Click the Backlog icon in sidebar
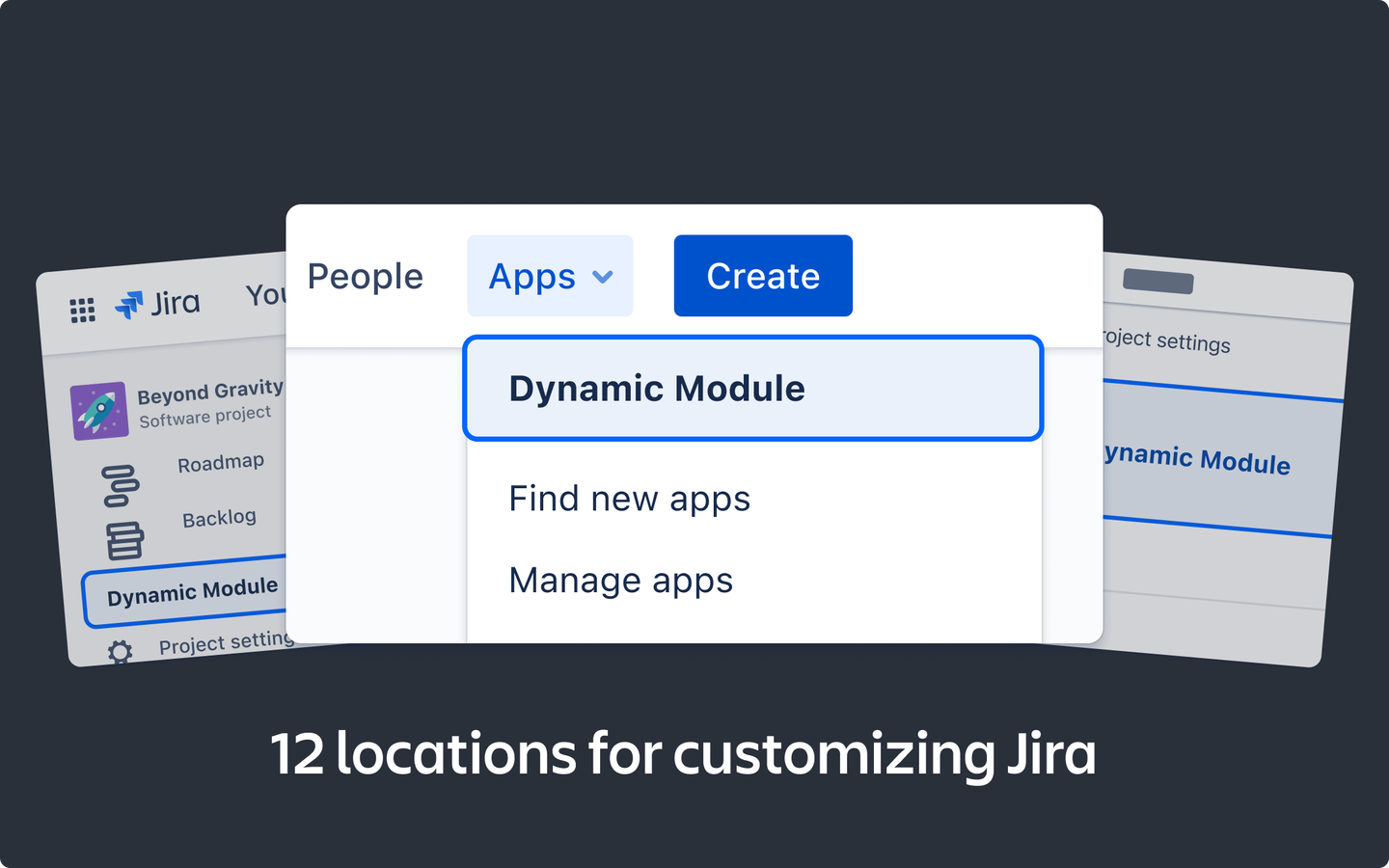Viewport: 1389px width, 868px height. 124,540
